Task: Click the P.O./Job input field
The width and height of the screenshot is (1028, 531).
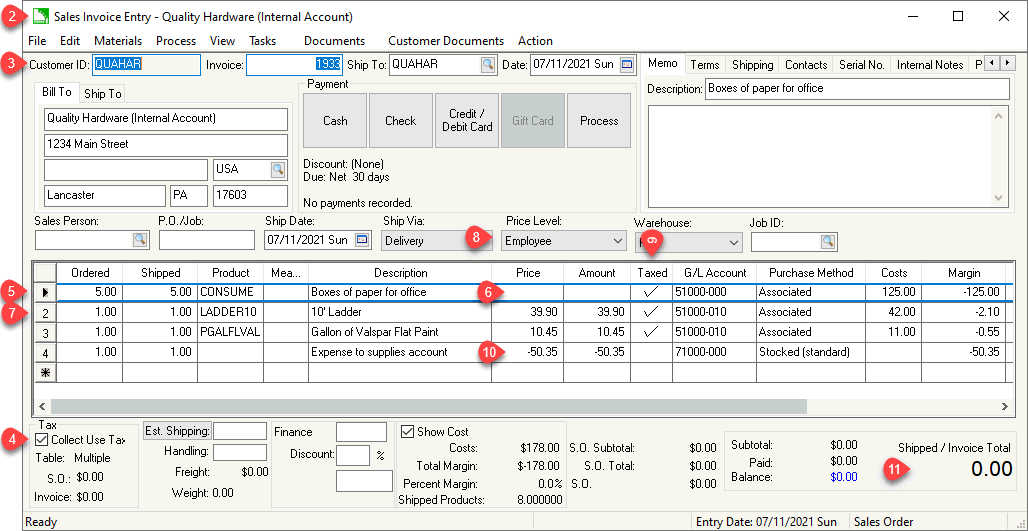Action: [x=206, y=240]
